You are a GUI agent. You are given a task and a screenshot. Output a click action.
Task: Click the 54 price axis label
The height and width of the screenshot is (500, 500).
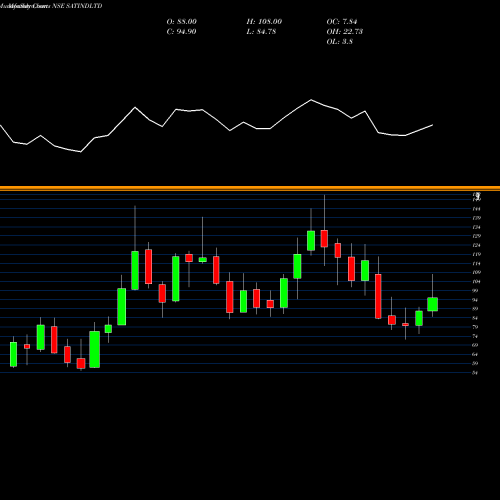(x=475, y=373)
